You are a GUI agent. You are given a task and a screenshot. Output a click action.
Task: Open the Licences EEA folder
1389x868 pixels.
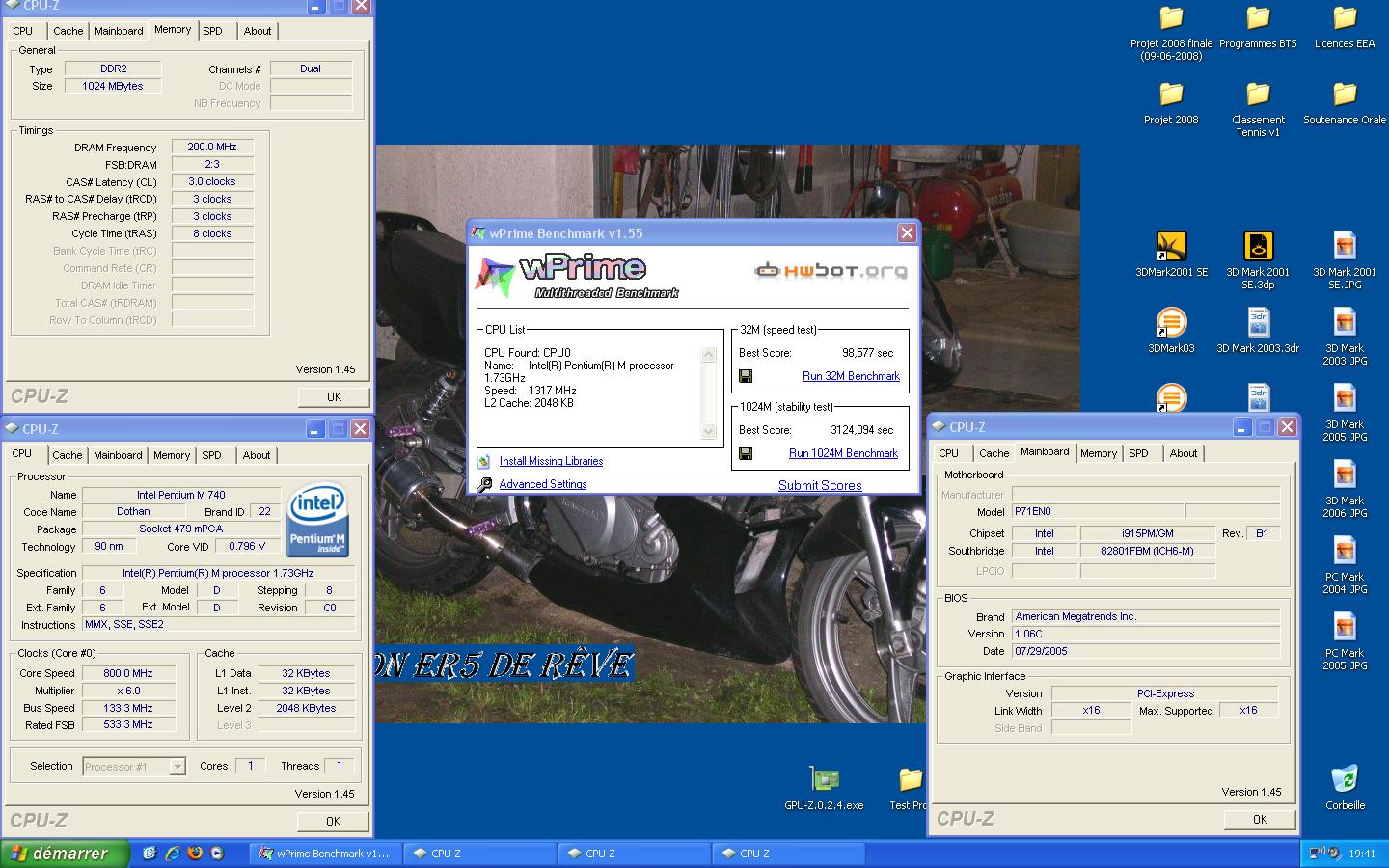tap(1345, 27)
